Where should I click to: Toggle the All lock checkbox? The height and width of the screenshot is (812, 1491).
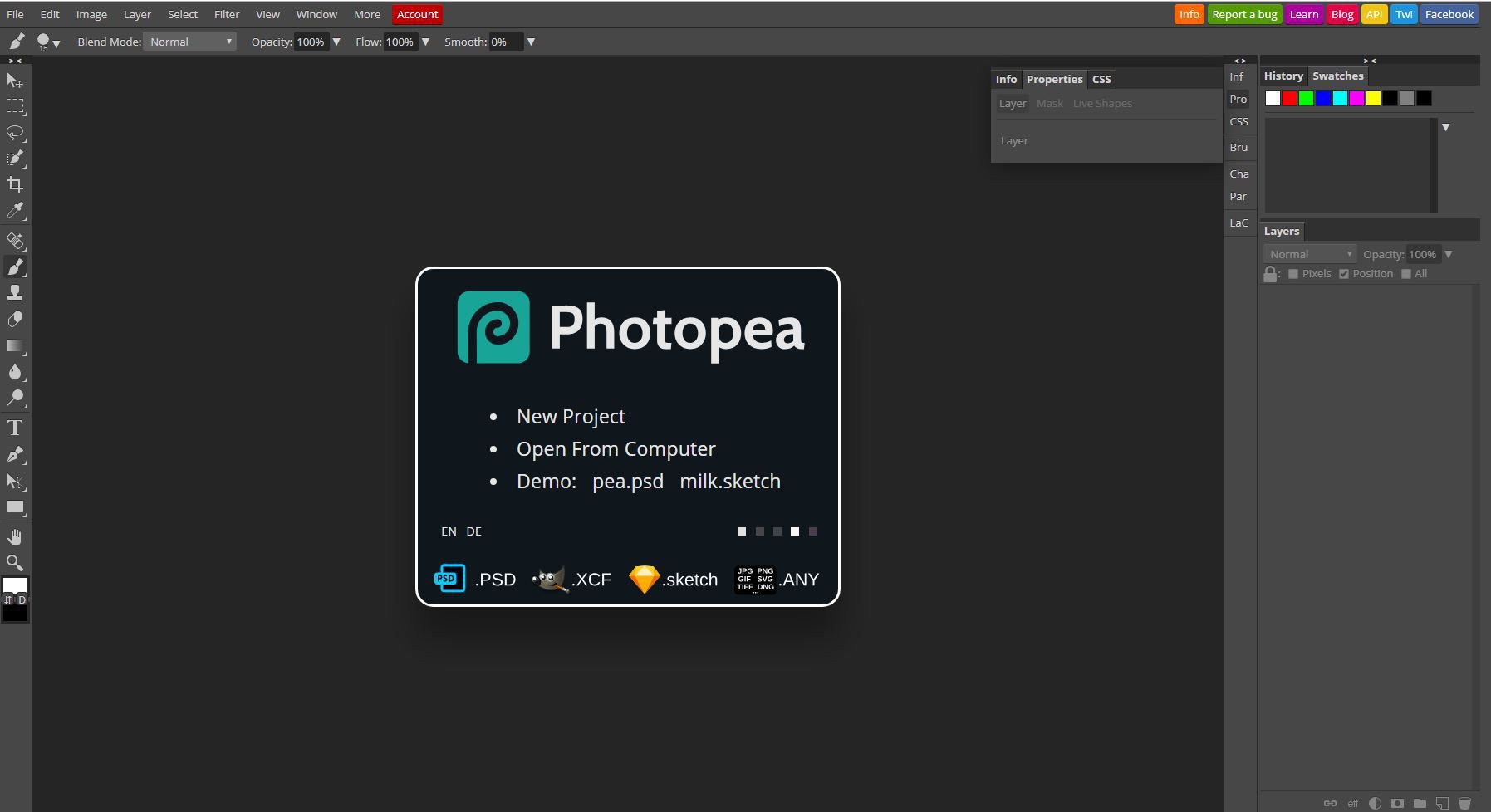(1406, 274)
